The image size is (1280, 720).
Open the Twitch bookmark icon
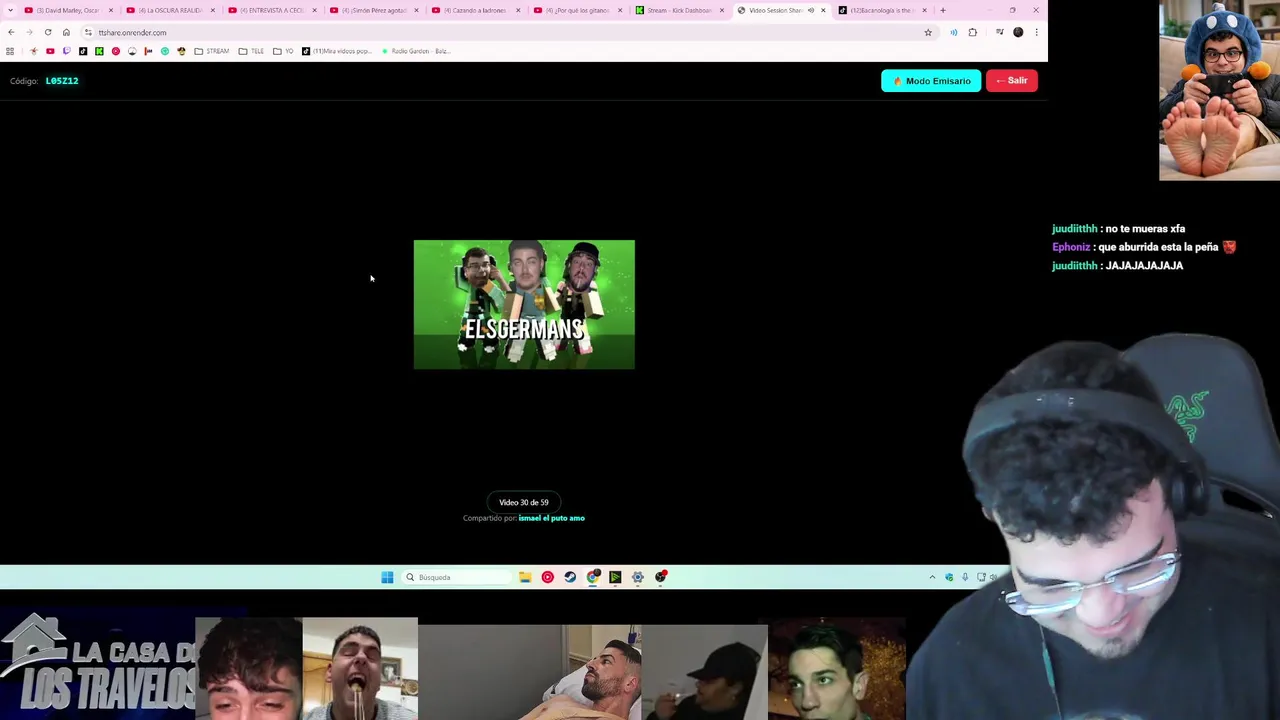coord(66,51)
